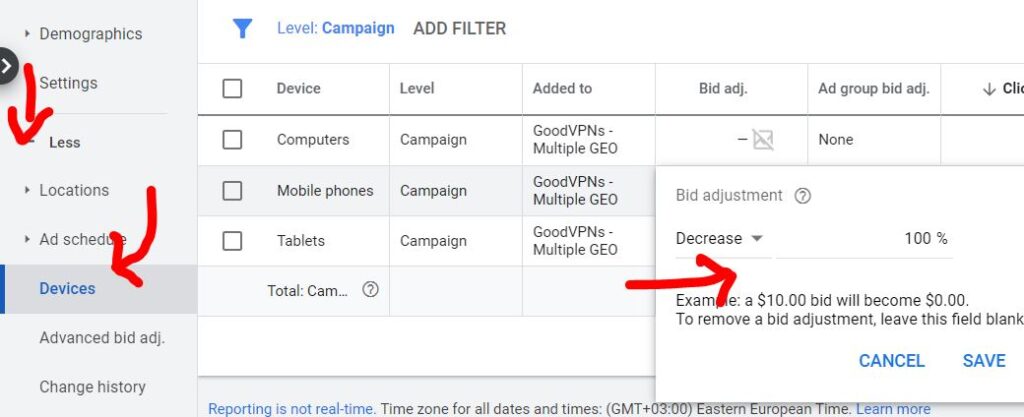This screenshot has height=417, width=1024.
Task: Open Change history in sidebar
Action: tap(92, 387)
